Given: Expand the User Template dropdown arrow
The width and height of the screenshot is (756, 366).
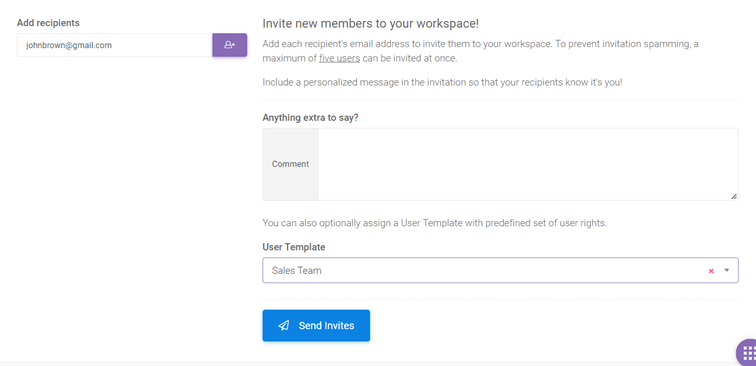Looking at the screenshot, I should tap(727, 270).
